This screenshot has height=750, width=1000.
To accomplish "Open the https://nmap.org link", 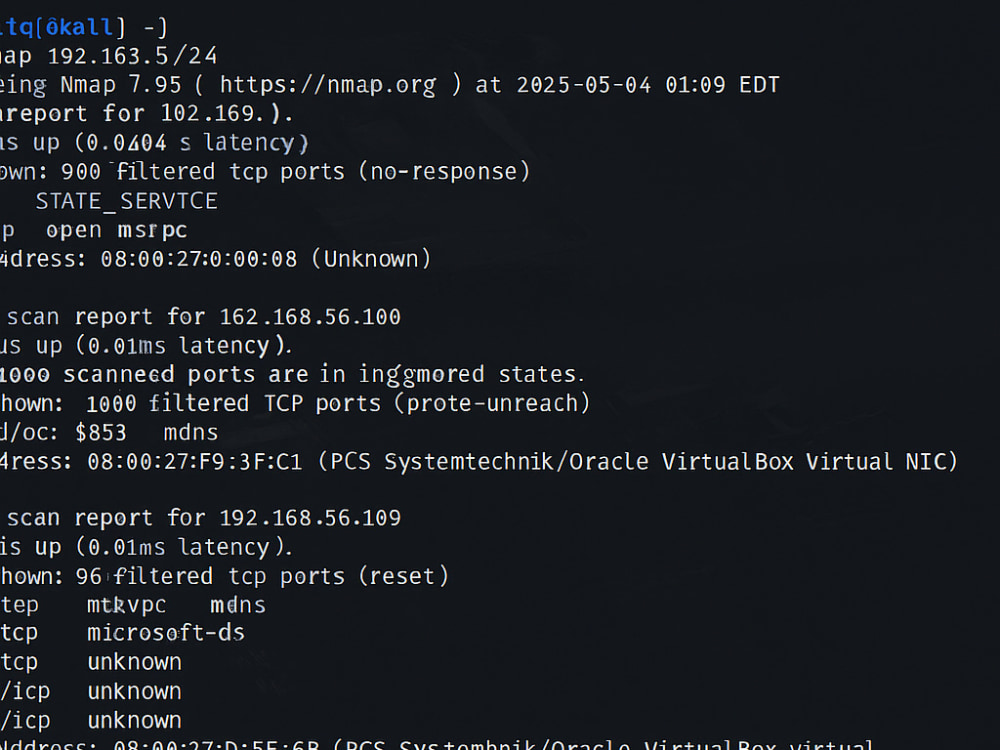I will click(328, 85).
